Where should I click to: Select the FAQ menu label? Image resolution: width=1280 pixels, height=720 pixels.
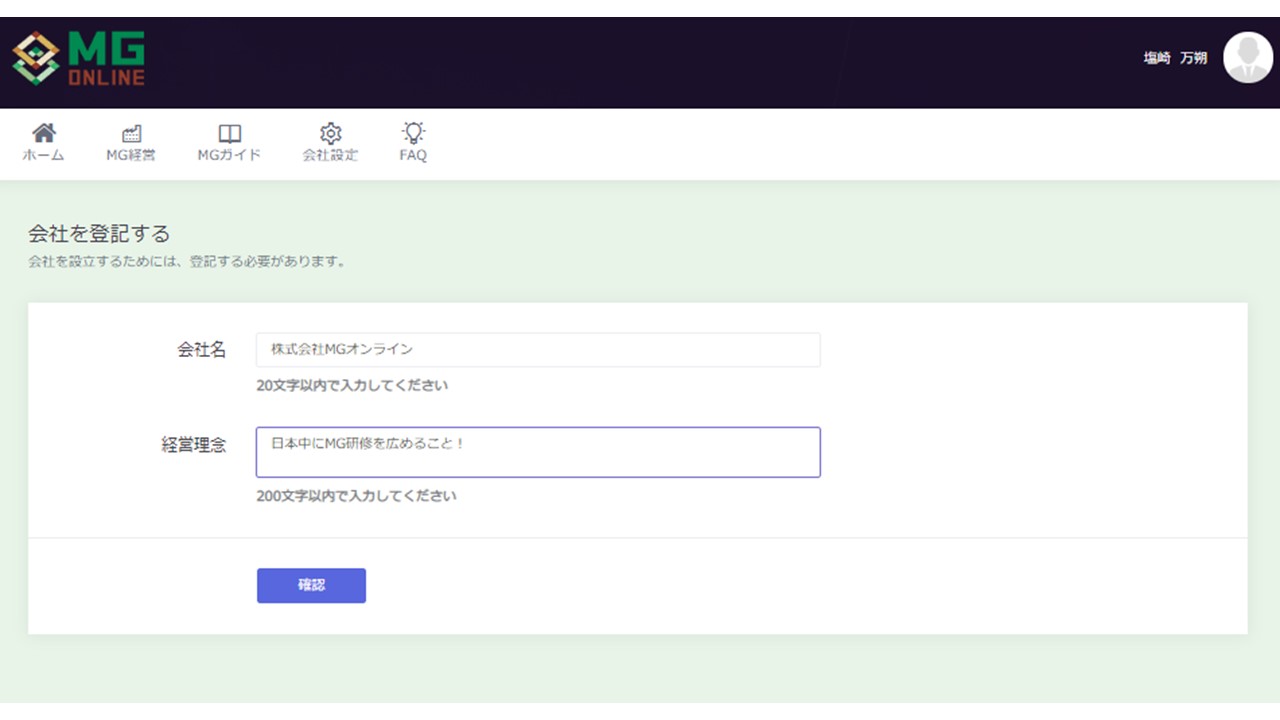413,156
